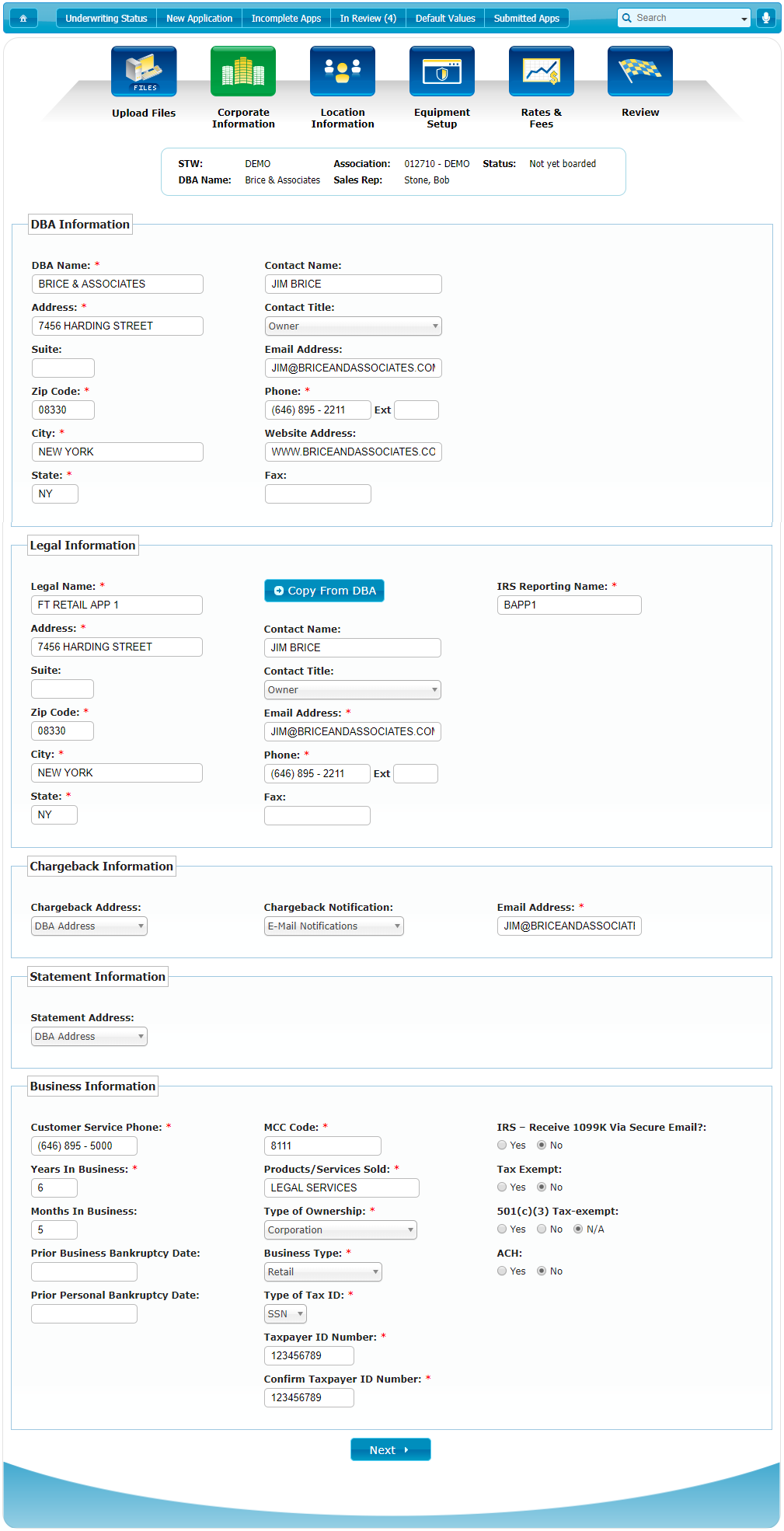This screenshot has height=1531, width=784.
Task: Open the Chargeback Notification dropdown
Action: [x=333, y=926]
